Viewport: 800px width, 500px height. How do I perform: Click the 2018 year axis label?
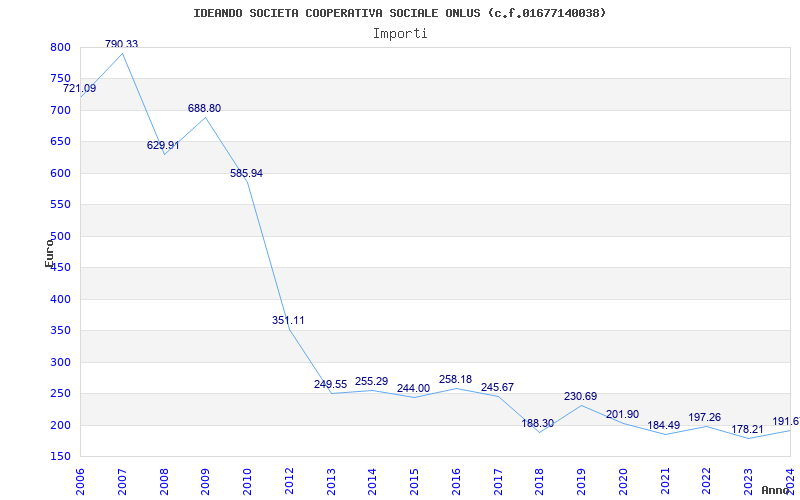click(539, 482)
